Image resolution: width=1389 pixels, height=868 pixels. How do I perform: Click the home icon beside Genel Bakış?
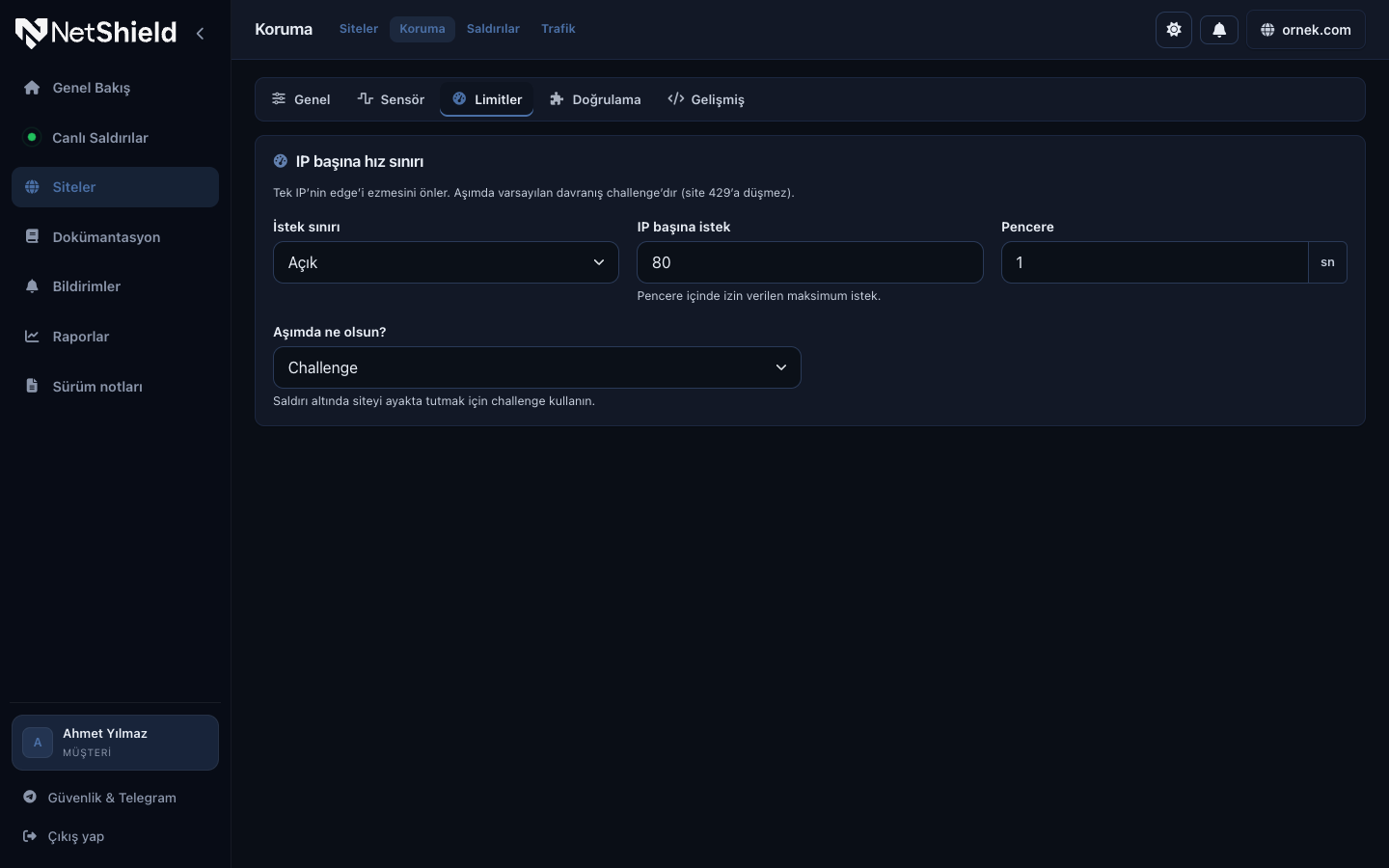pyautogui.click(x=32, y=88)
